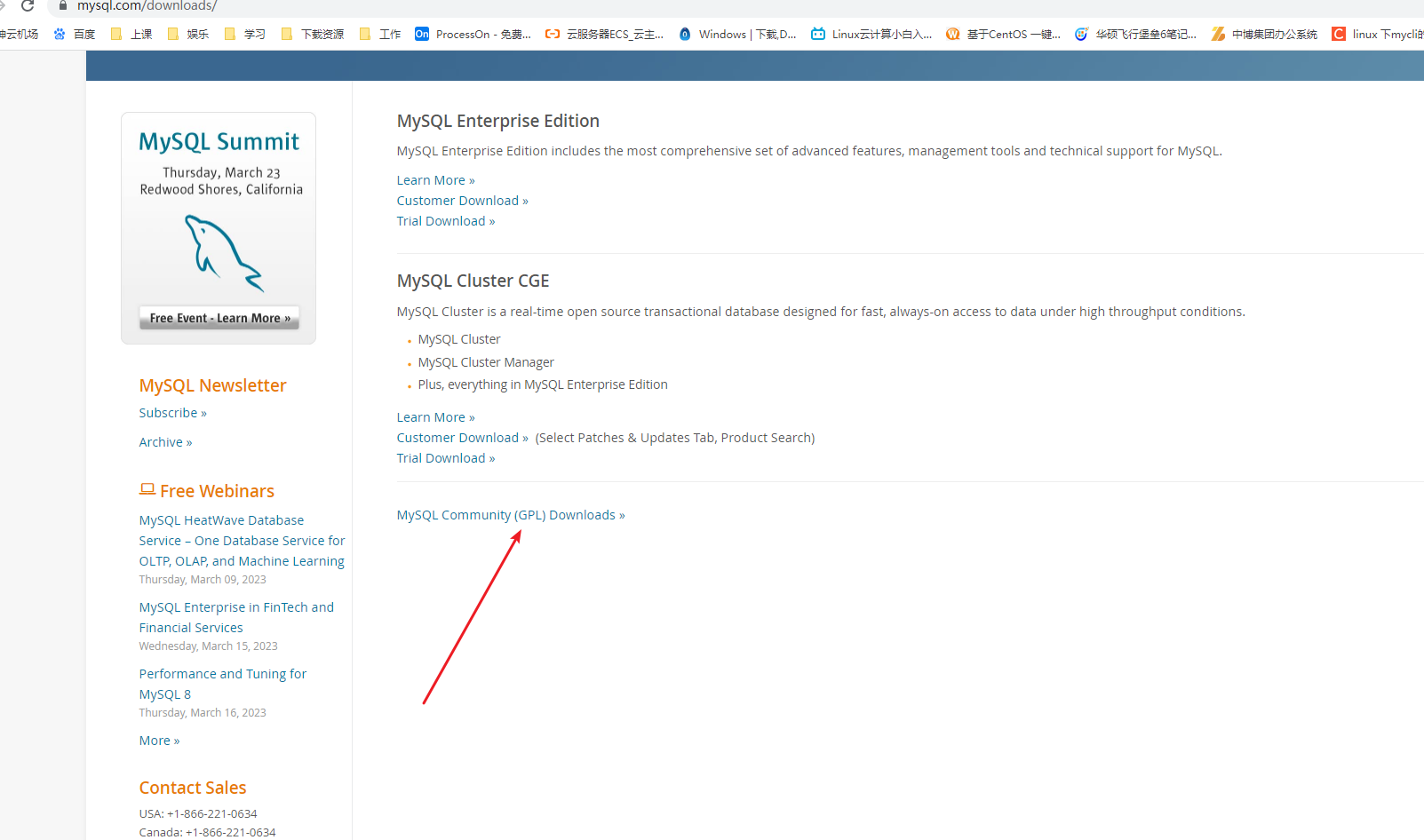
Task: Click the Free Webinars laptop icon
Action: [147, 489]
